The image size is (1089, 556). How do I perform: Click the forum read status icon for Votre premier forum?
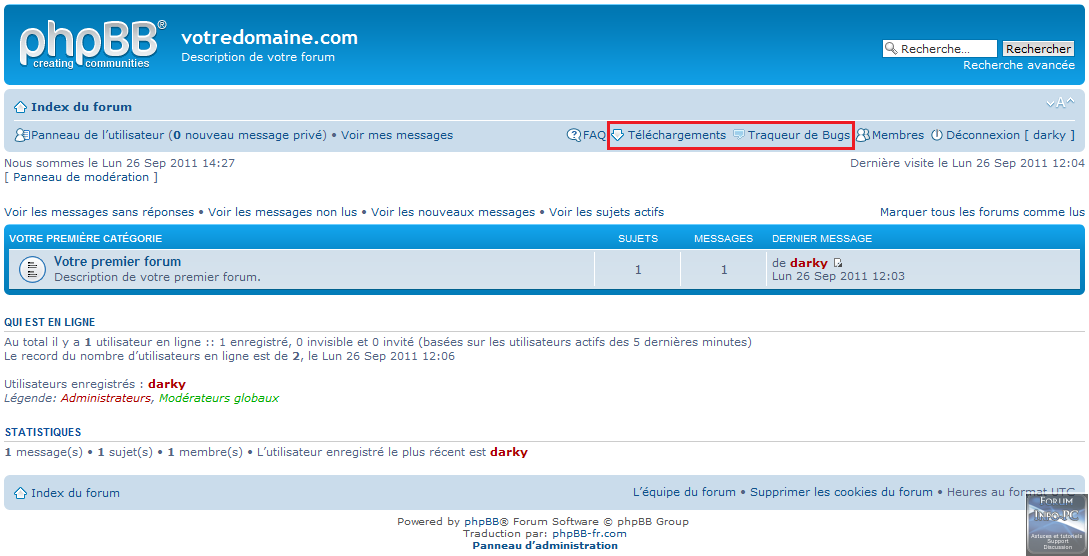pyautogui.click(x=32, y=269)
